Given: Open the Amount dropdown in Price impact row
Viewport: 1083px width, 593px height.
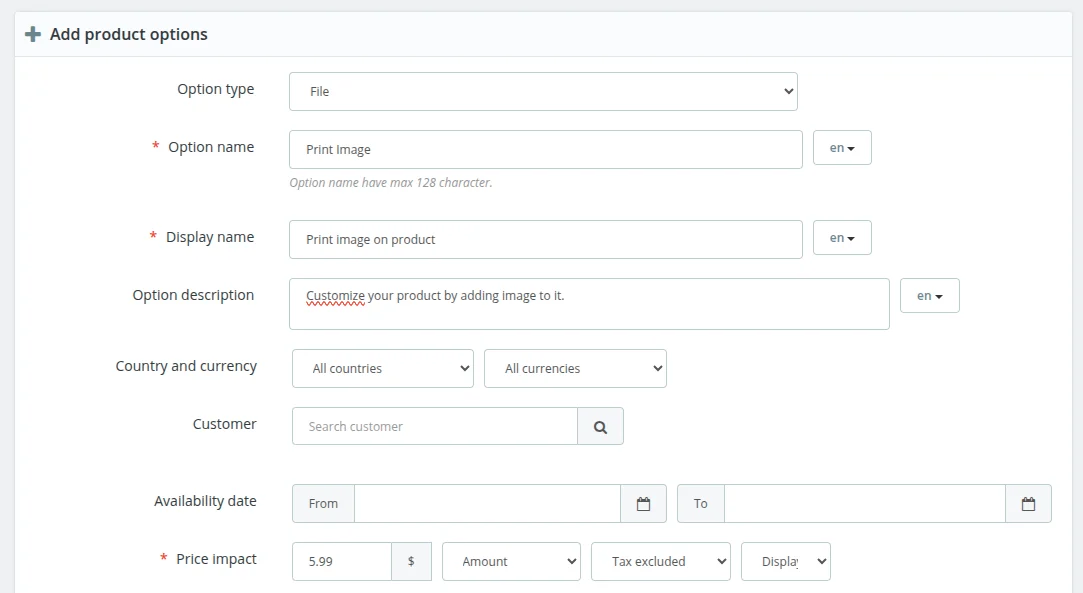Looking at the screenshot, I should tap(511, 561).
